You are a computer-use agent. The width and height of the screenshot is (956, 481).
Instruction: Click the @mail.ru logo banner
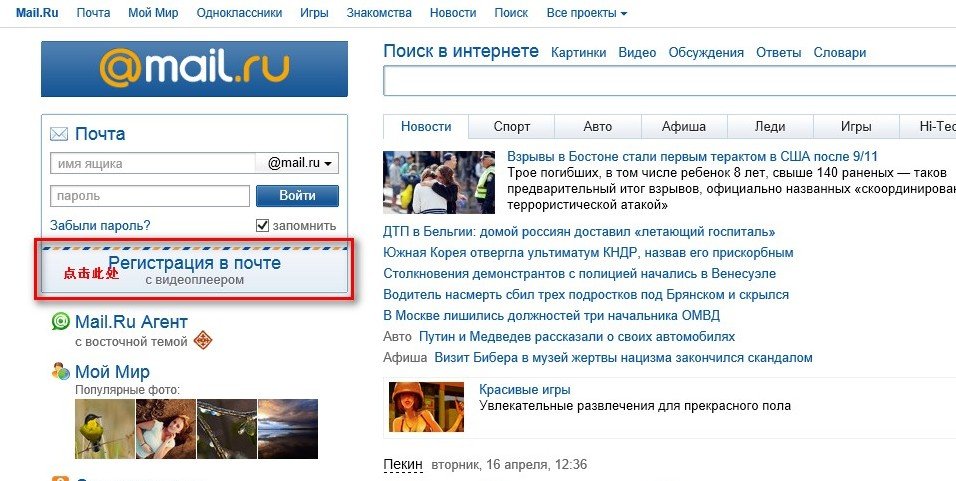[x=194, y=69]
